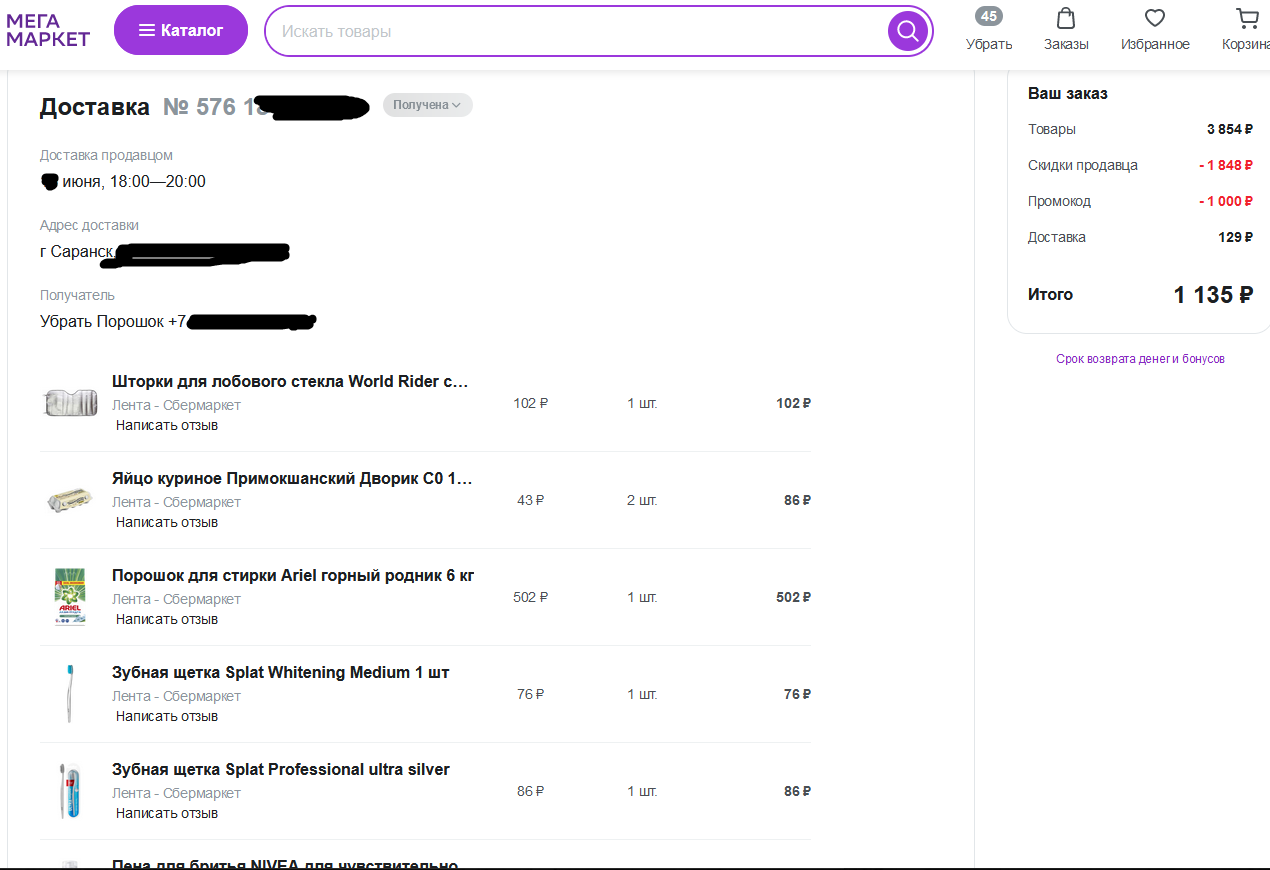Click the Промокод discount value - 1 000 ₽
The width and height of the screenshot is (1270, 870).
1226,201
